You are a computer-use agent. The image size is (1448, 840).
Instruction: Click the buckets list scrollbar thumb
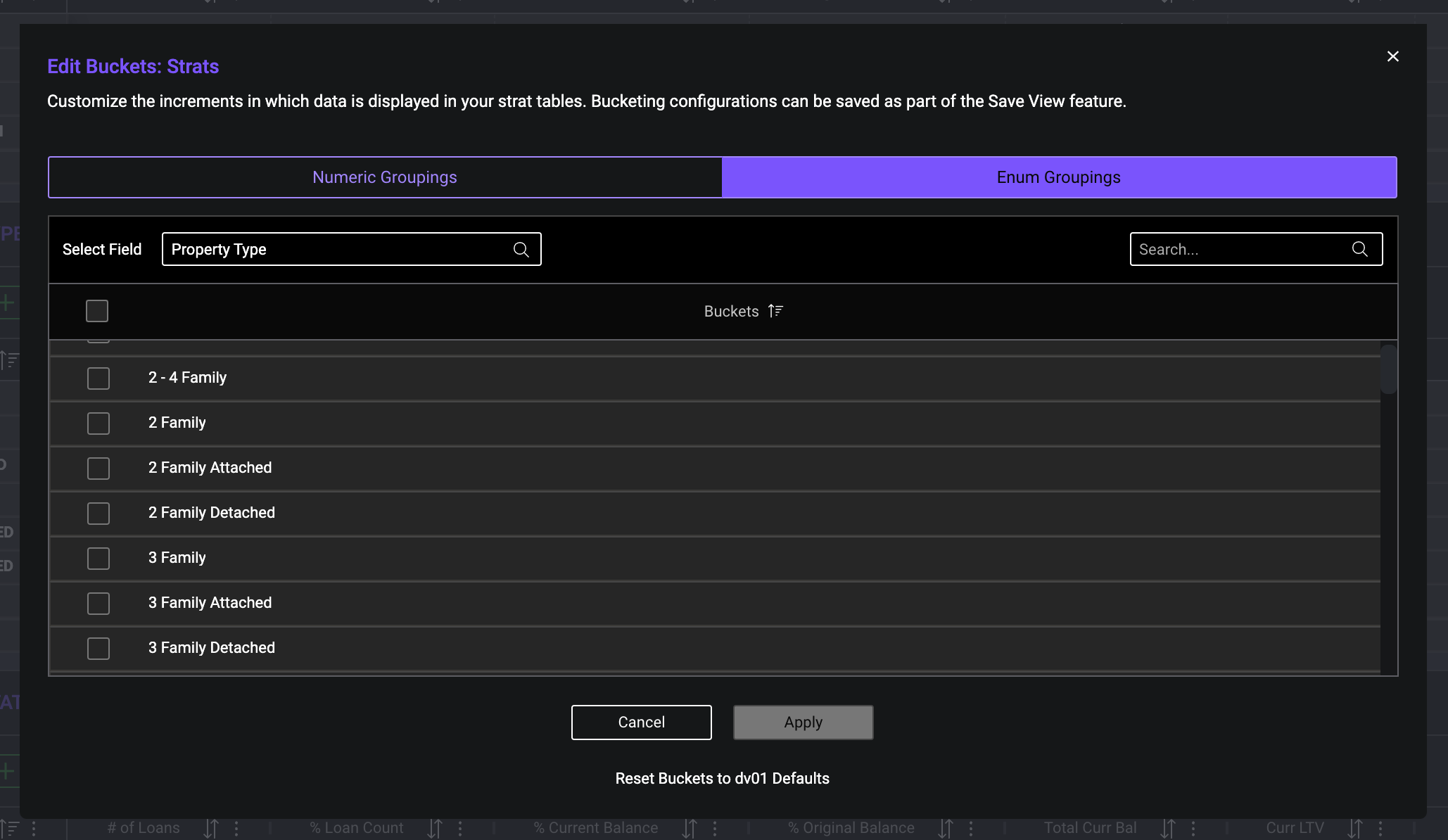pos(1388,369)
